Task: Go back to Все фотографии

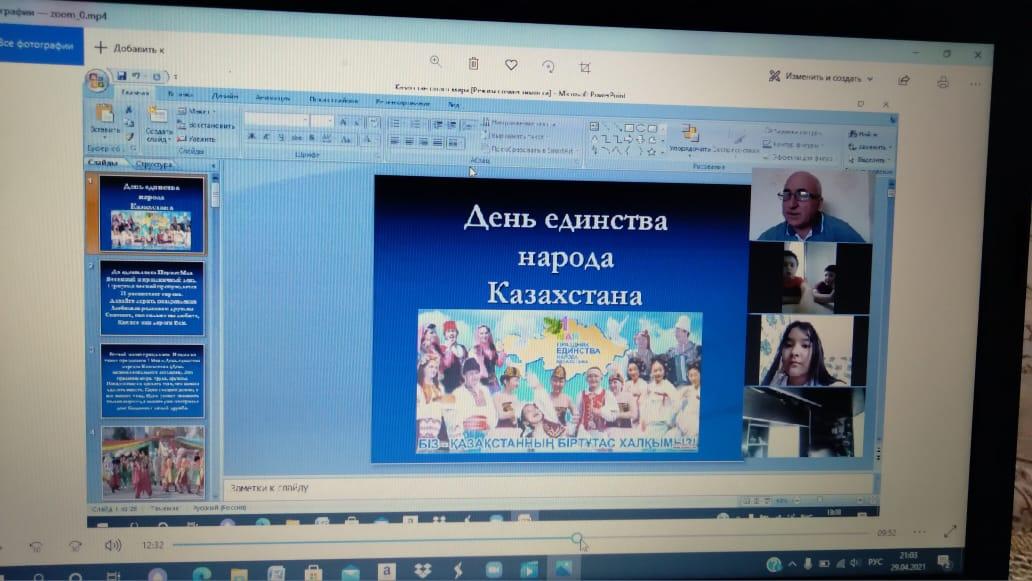Action: click(x=38, y=44)
